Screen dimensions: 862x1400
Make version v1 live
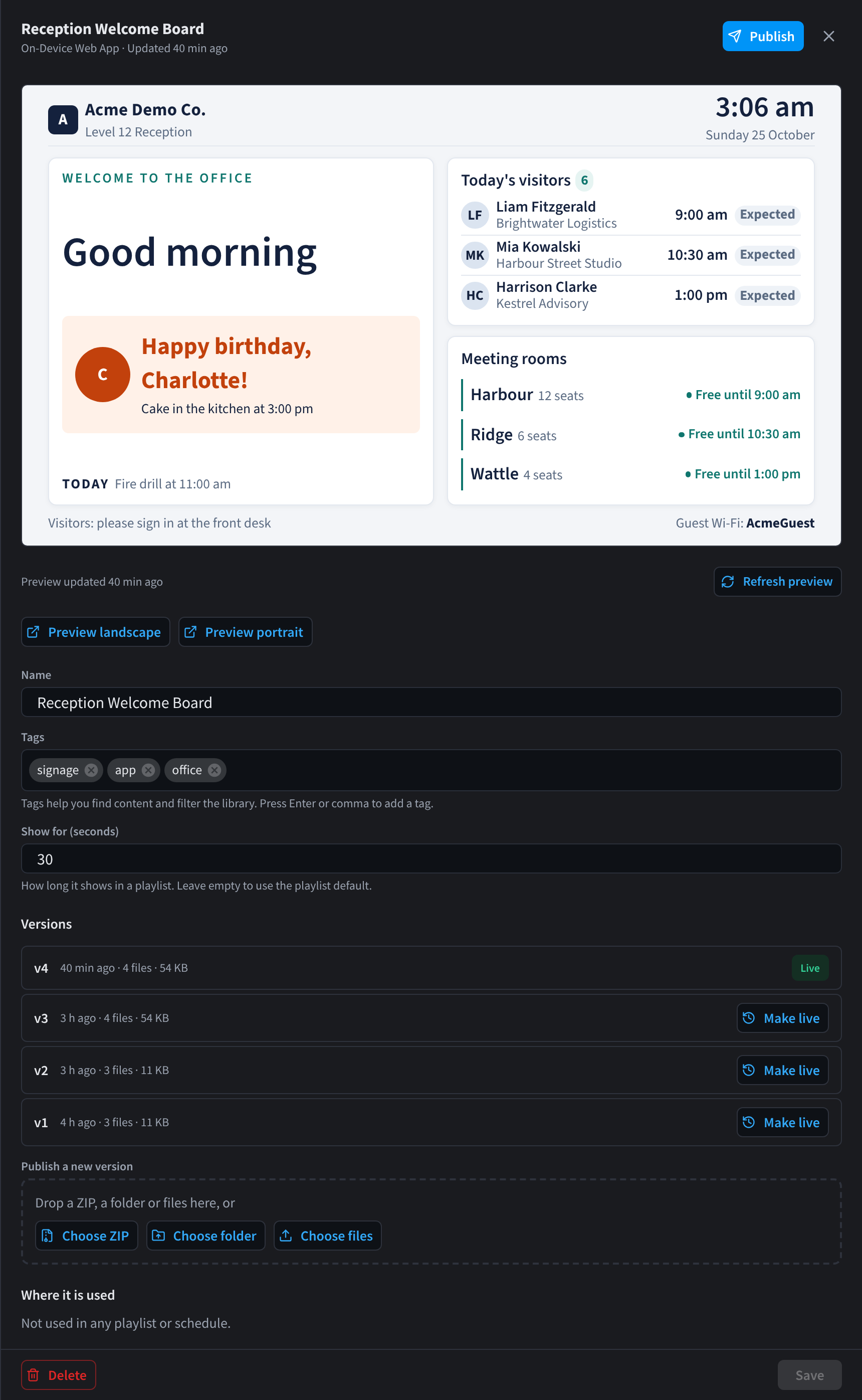(x=782, y=1122)
